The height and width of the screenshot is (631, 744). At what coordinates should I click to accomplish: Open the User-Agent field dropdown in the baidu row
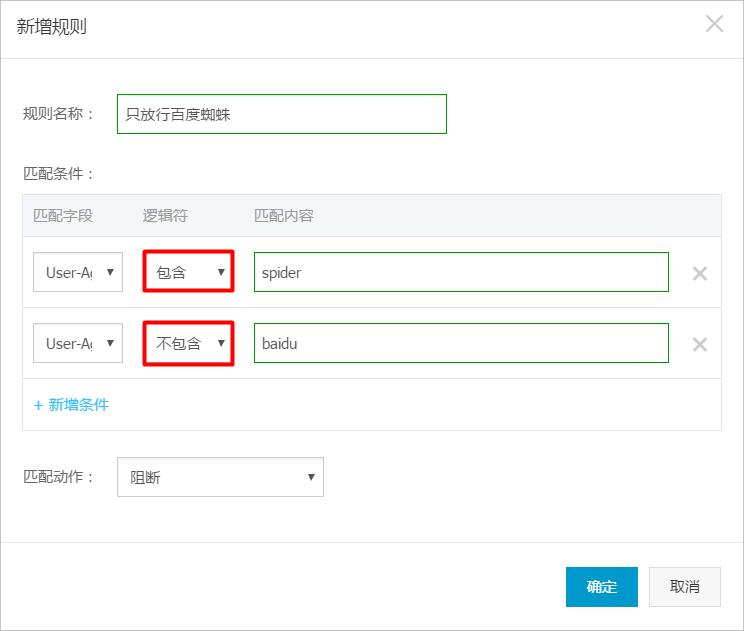coord(78,343)
